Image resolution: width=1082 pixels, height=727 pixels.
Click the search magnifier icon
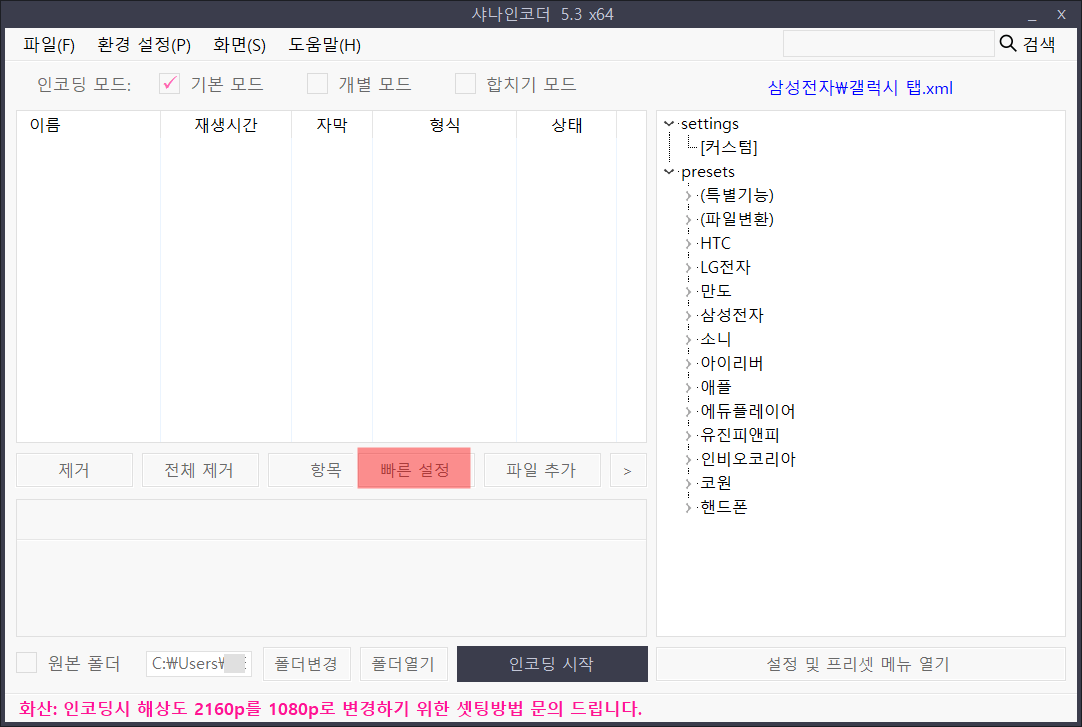(x=1007, y=44)
